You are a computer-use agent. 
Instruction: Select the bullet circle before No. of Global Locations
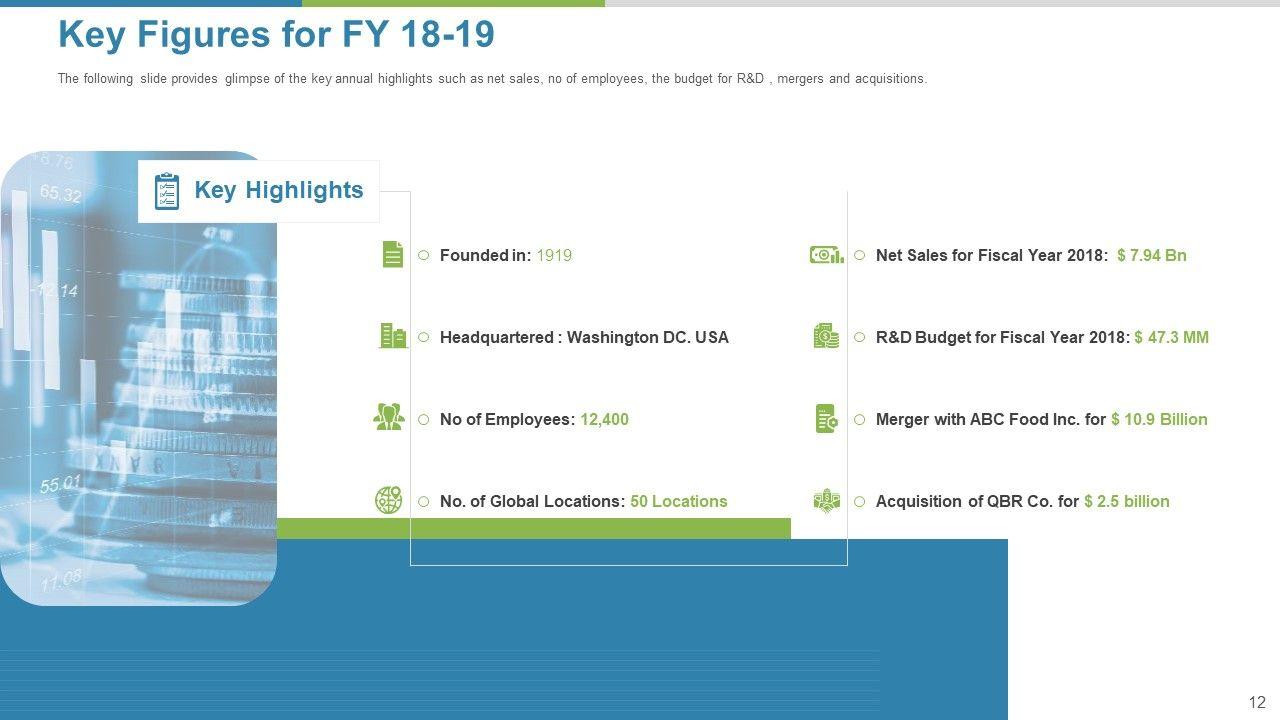423,501
